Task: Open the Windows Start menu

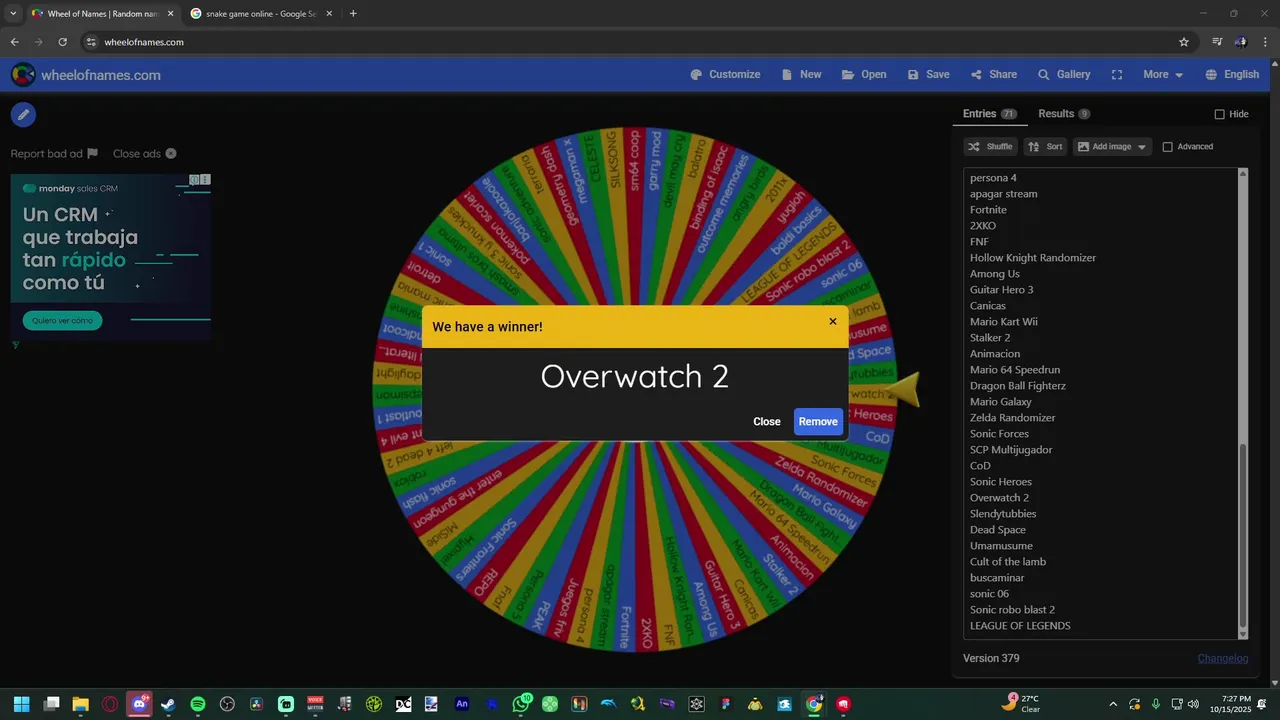Action: 21,704
